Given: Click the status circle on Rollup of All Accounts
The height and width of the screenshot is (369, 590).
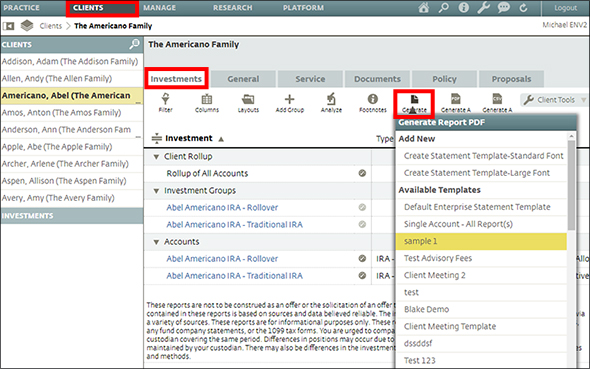Looking at the screenshot, I should [x=362, y=173].
